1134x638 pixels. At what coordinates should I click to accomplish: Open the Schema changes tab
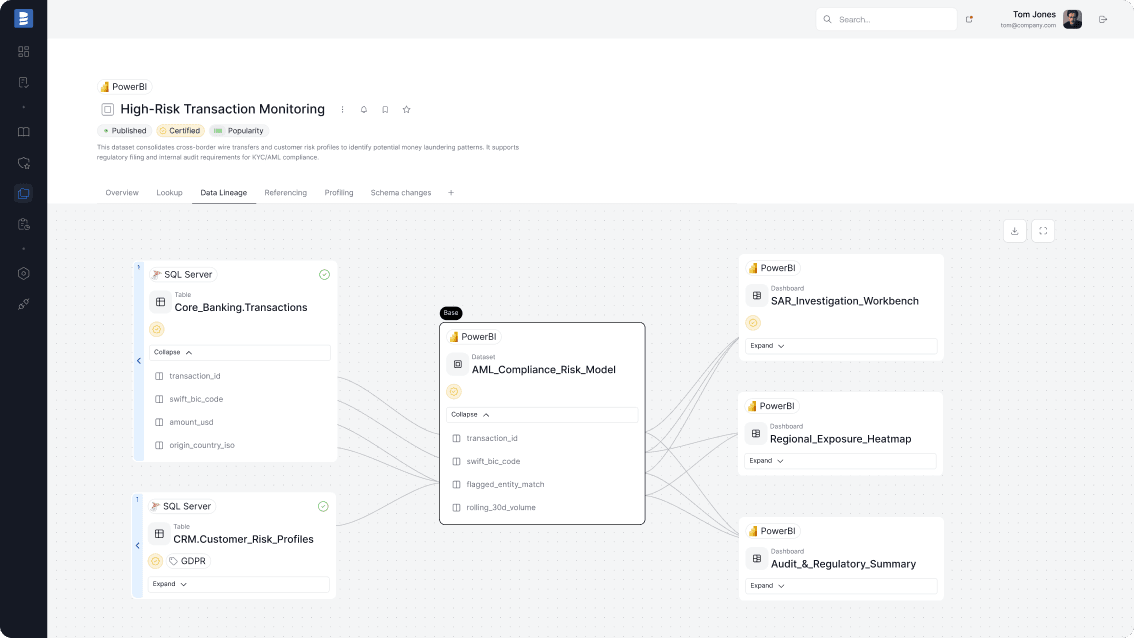[x=400, y=192]
